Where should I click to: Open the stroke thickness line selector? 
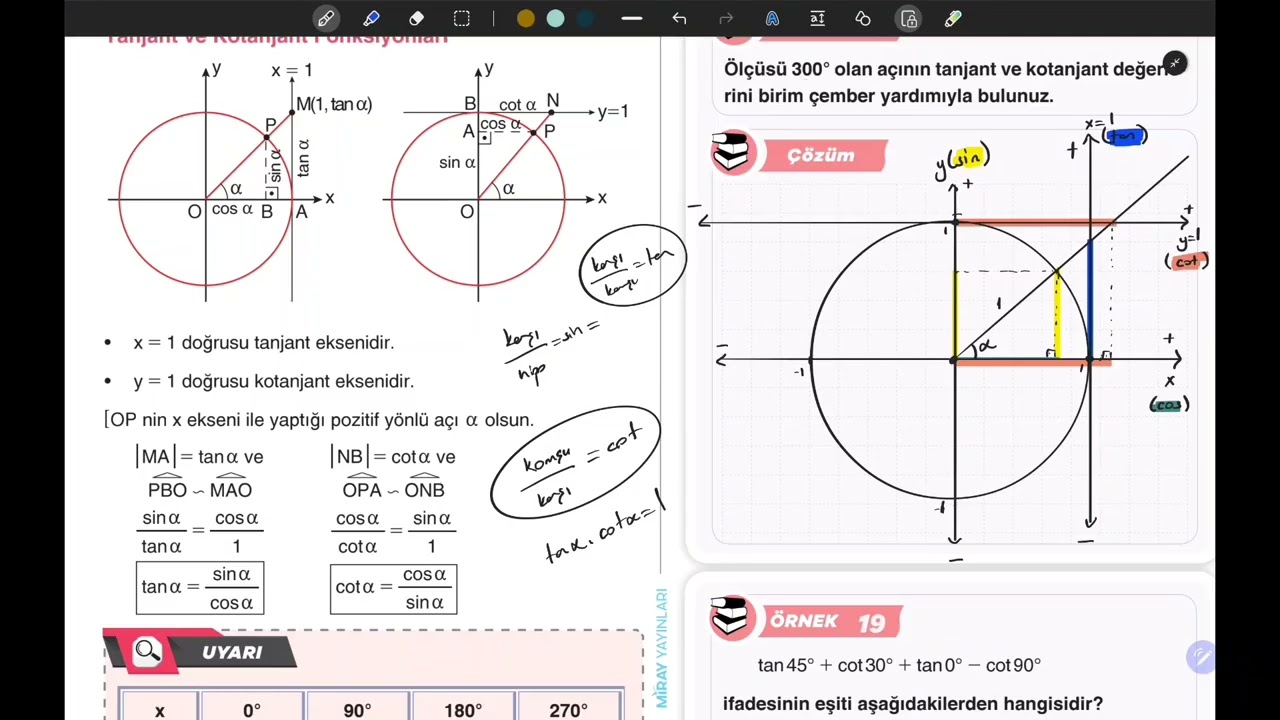click(x=632, y=18)
